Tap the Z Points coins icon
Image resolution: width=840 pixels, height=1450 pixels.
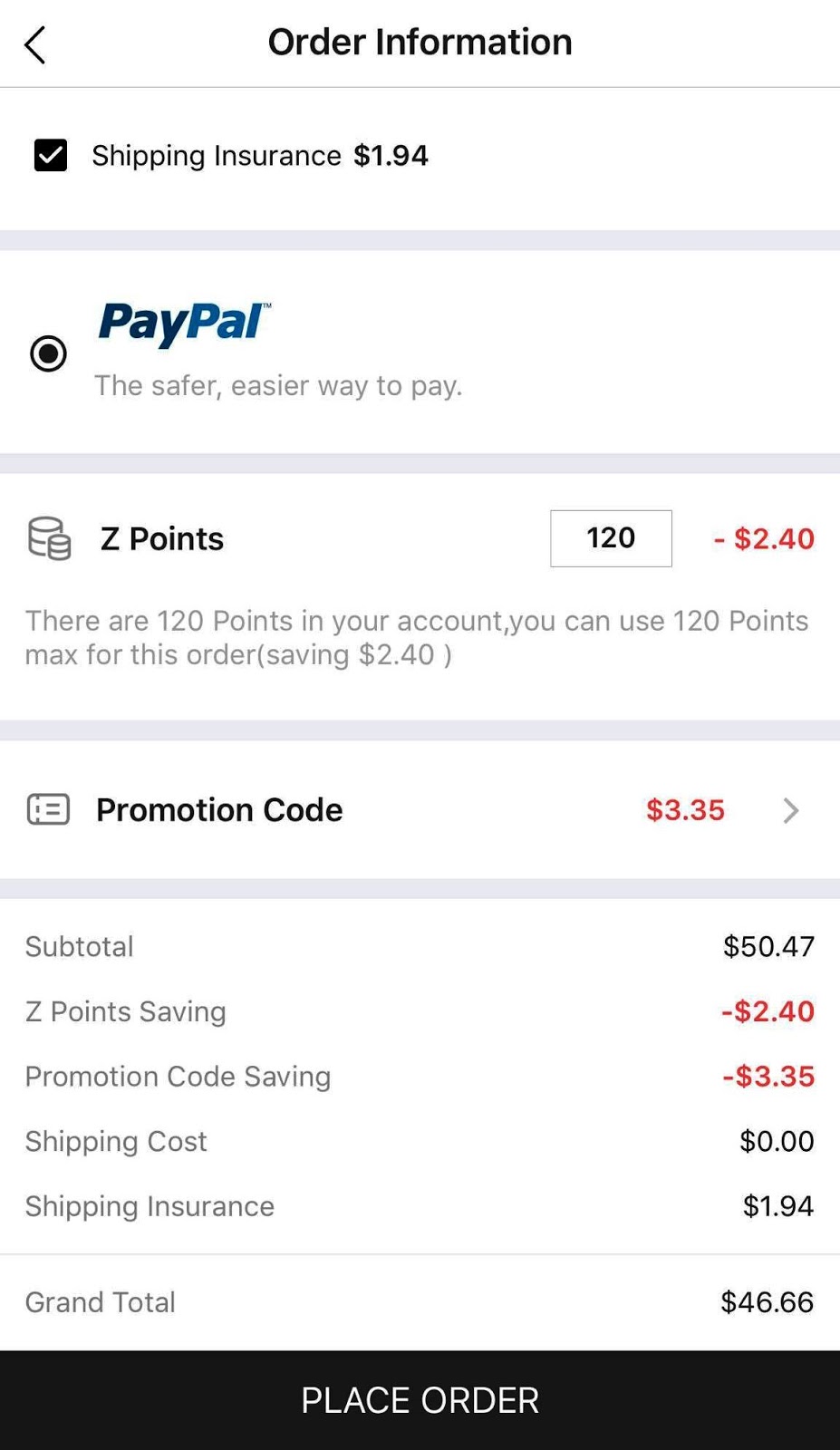[49, 538]
